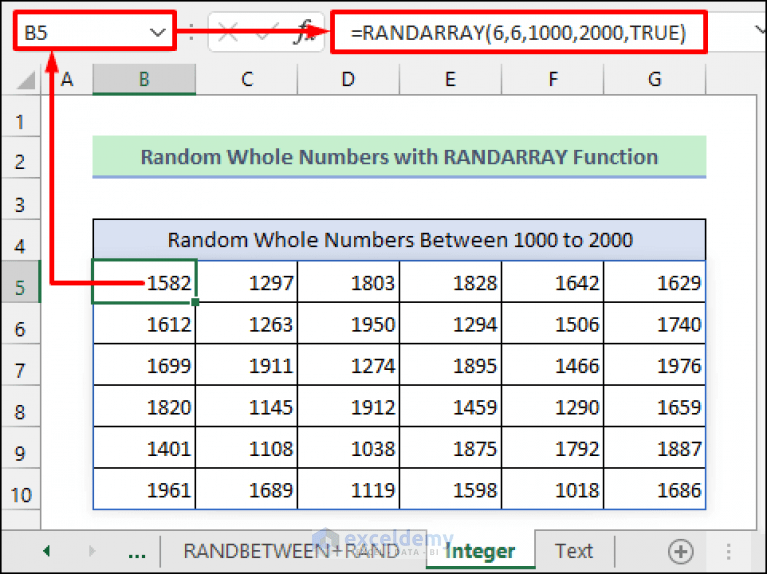This screenshot has width=767, height=574.
Task: Select cell containing 1895
Action: [451, 365]
